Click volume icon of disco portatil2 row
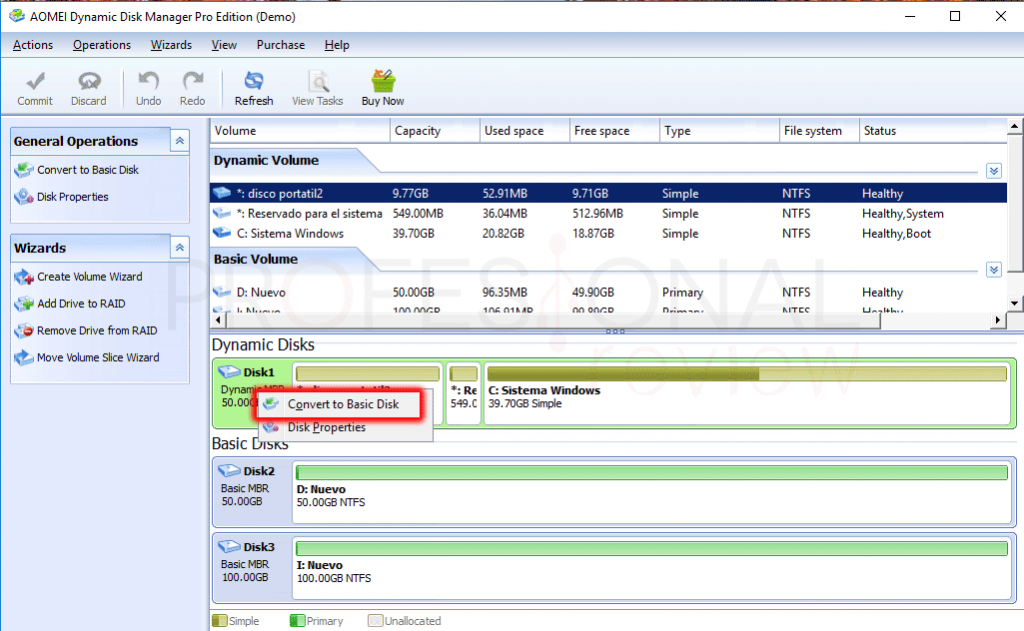This screenshot has width=1024, height=631. click(x=222, y=193)
